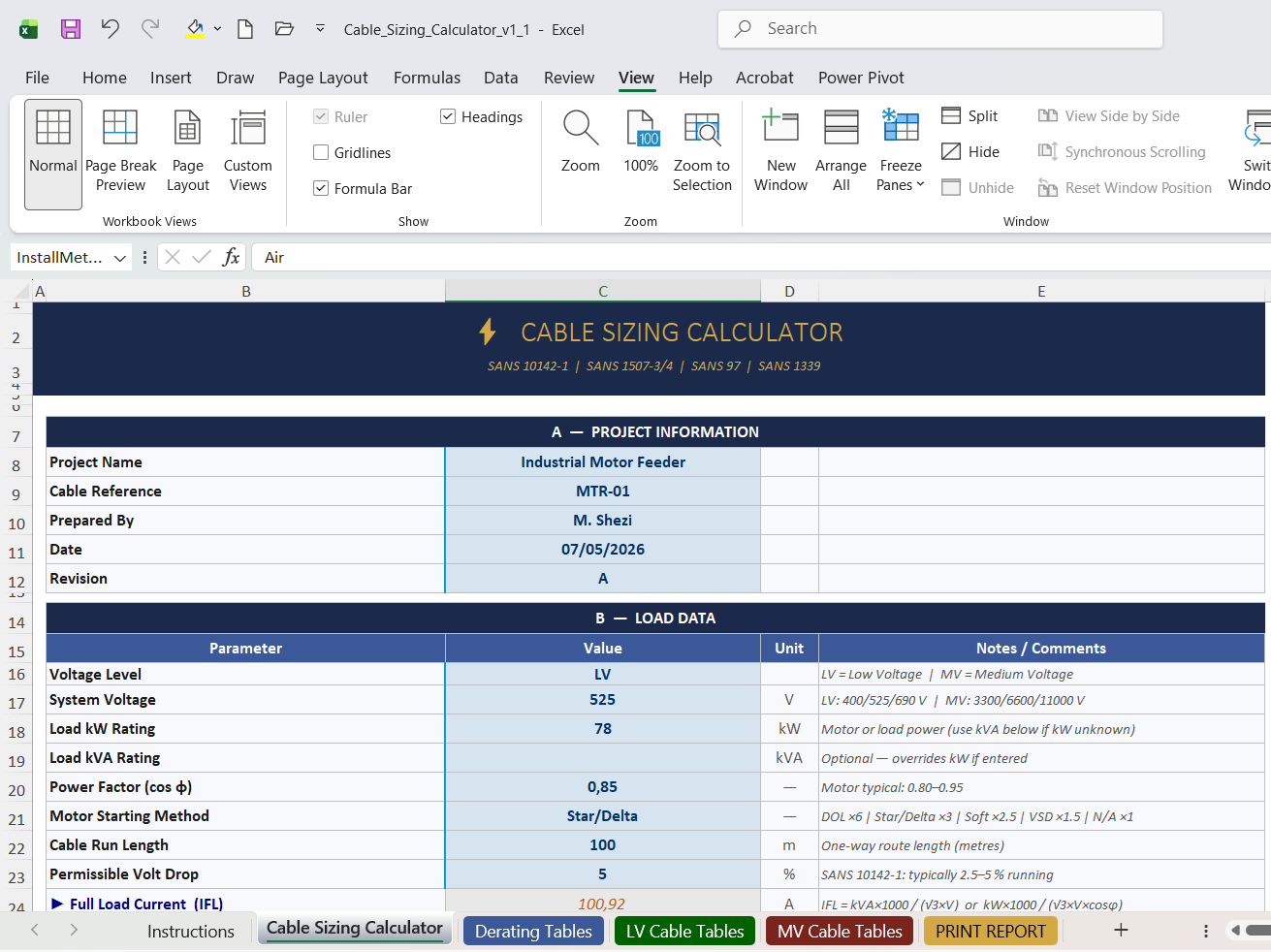Click the formula Enter checkmark icon
Image resolution: width=1271 pixels, height=952 pixels.
pyautogui.click(x=202, y=257)
